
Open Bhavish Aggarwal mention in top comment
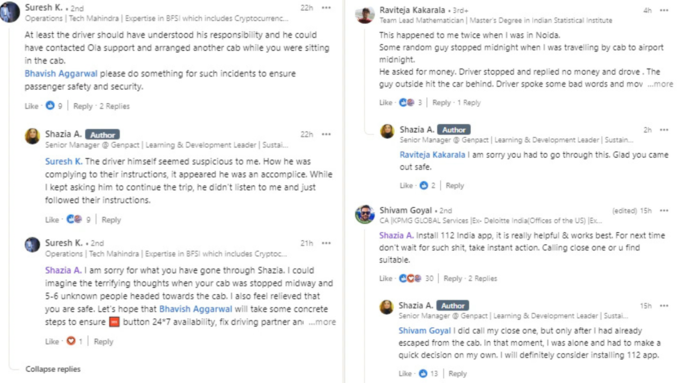(x=61, y=74)
